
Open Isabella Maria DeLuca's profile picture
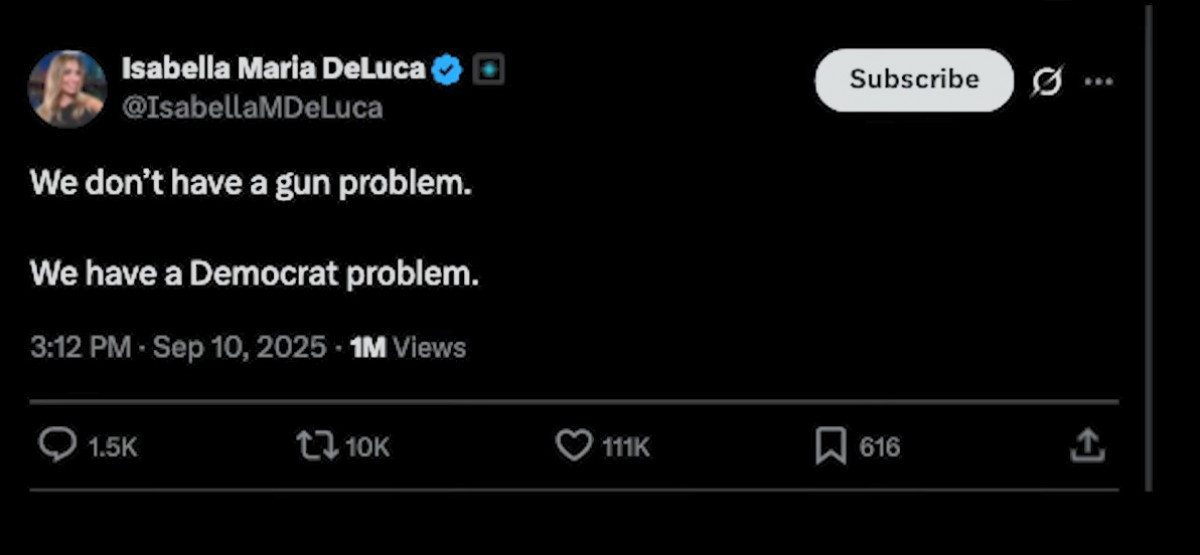click(x=67, y=88)
